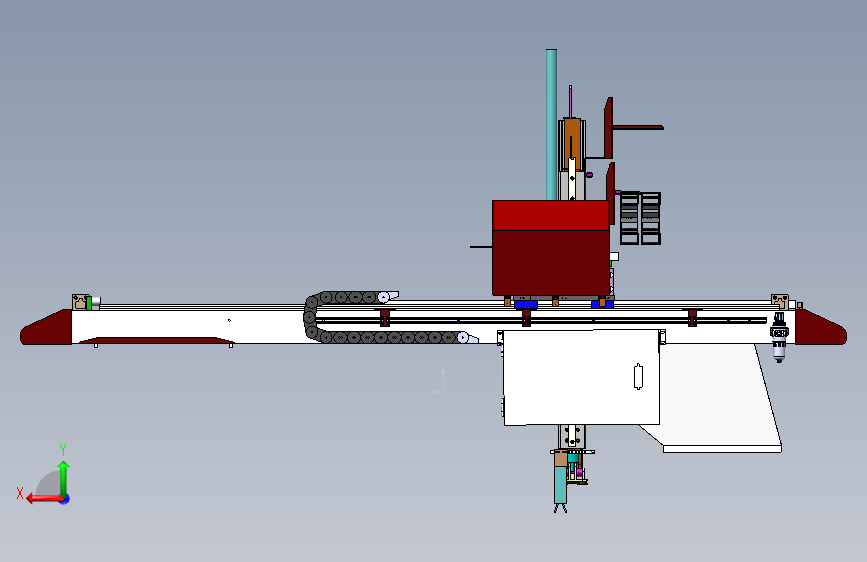This screenshot has height=562, width=867.
Task: Click the red X axis arrow of triad
Action: point(44,498)
